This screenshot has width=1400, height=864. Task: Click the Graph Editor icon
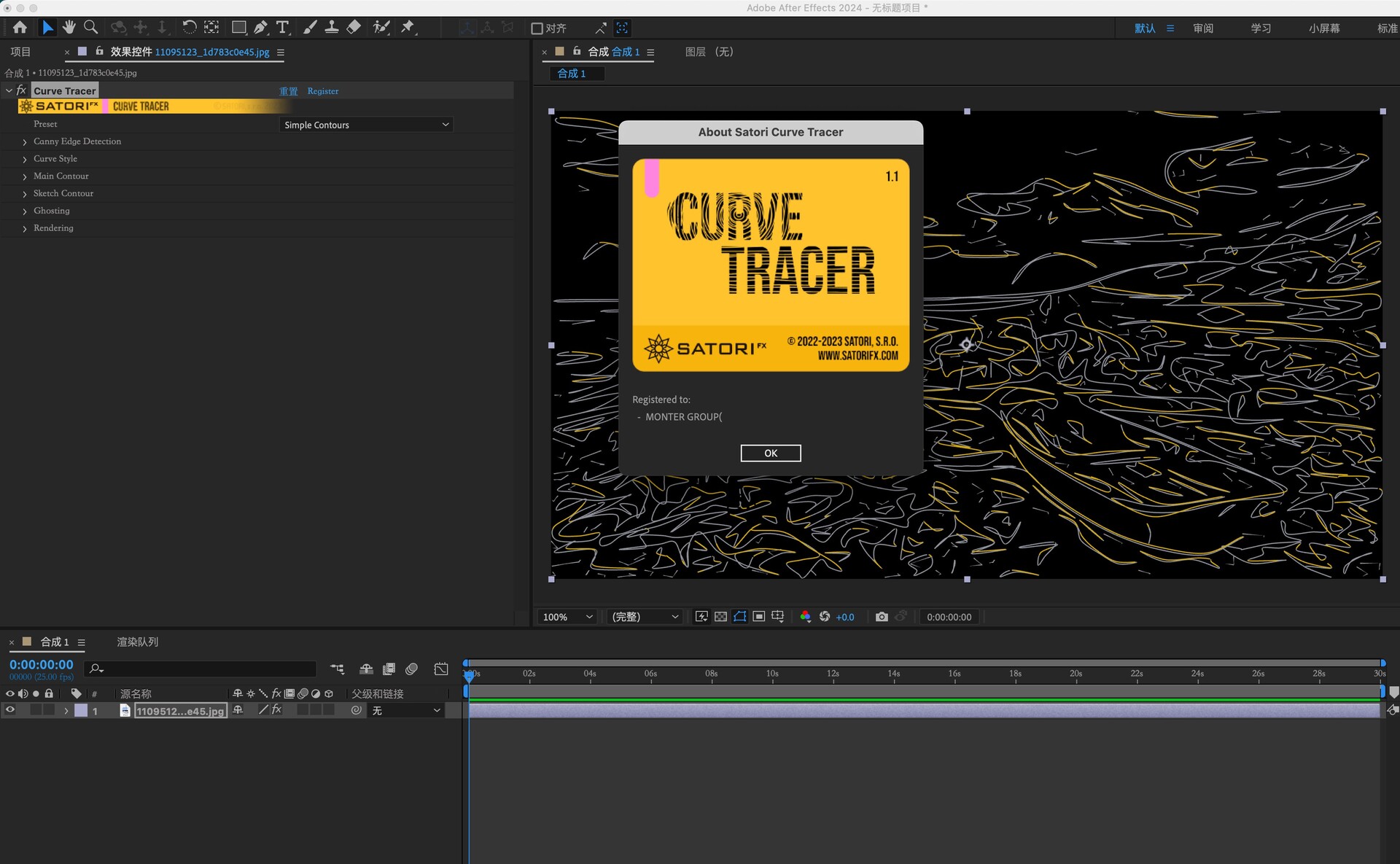point(441,669)
